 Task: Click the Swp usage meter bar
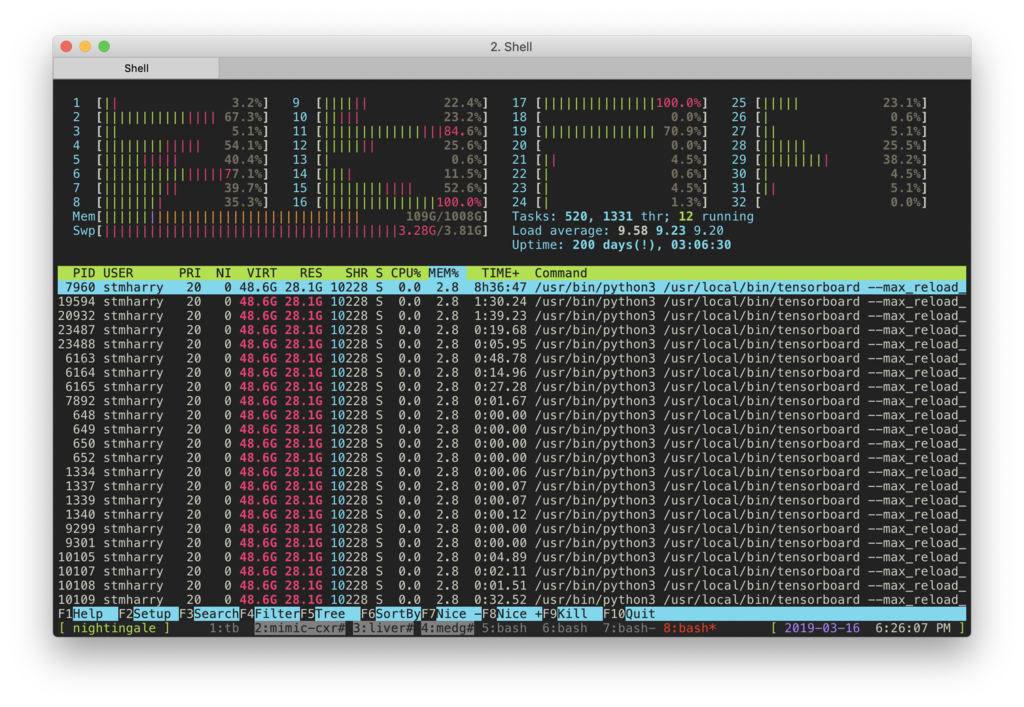pyautogui.click(x=280, y=230)
